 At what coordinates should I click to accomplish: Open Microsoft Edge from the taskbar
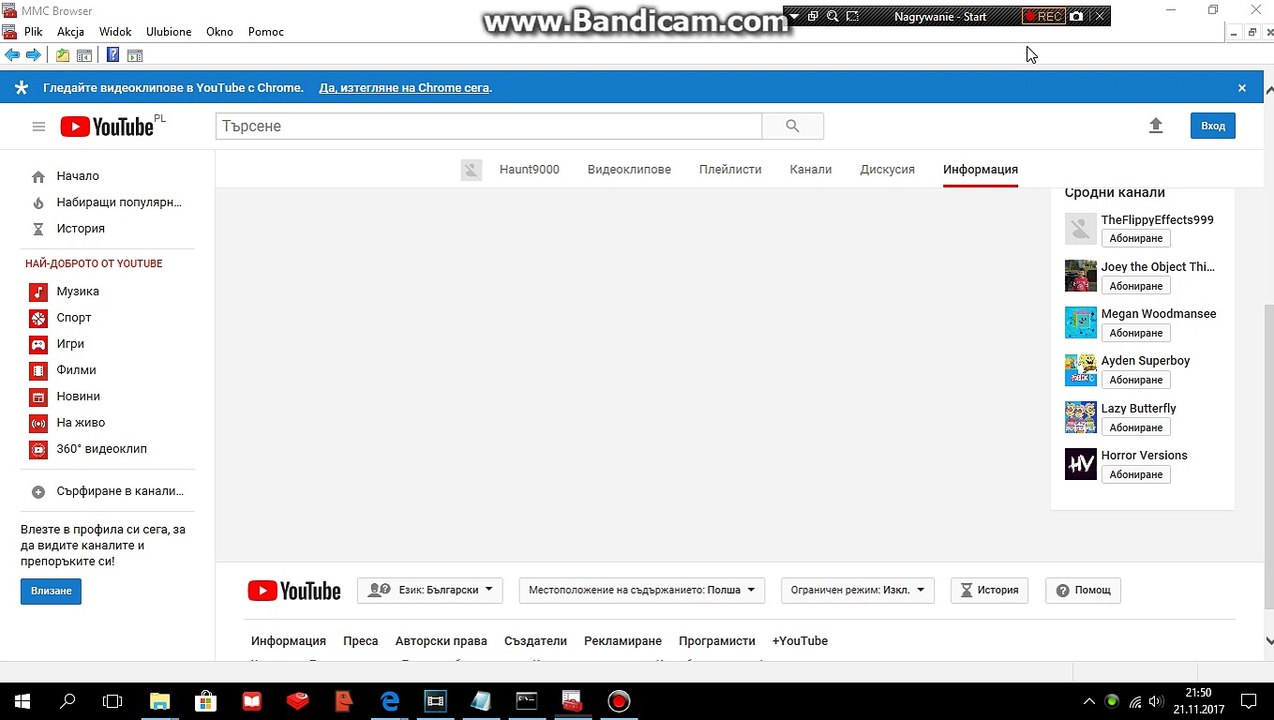[x=389, y=701]
